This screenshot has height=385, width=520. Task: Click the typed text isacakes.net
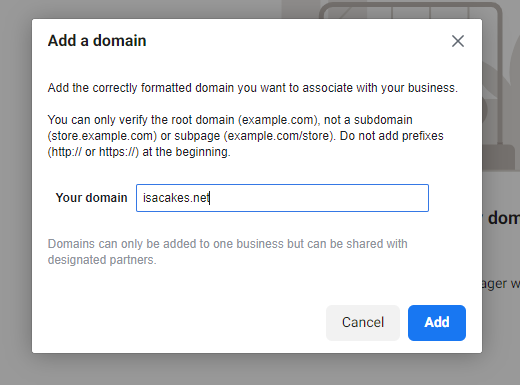[x=176, y=198]
